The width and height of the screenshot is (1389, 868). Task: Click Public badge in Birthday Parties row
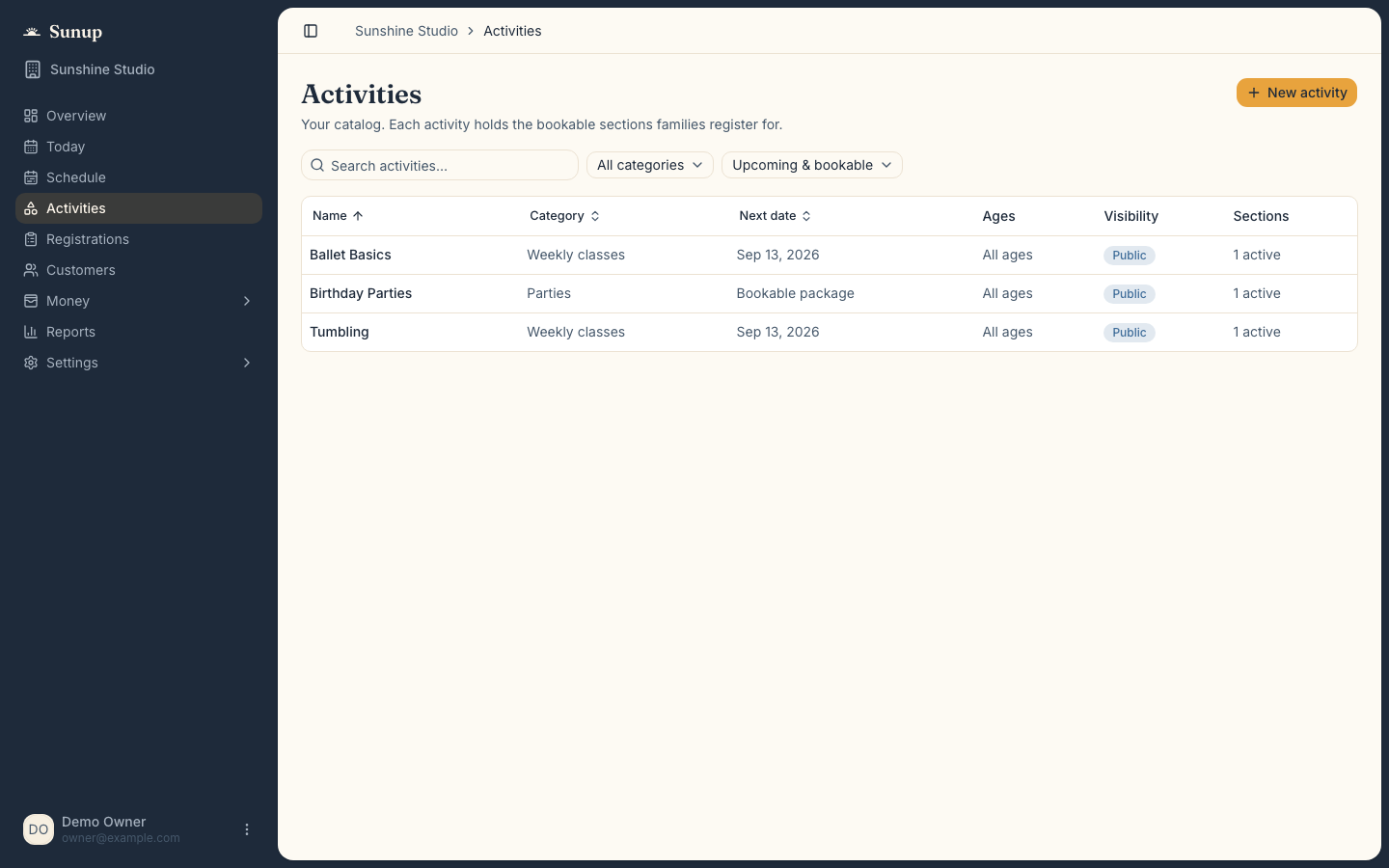click(1130, 294)
